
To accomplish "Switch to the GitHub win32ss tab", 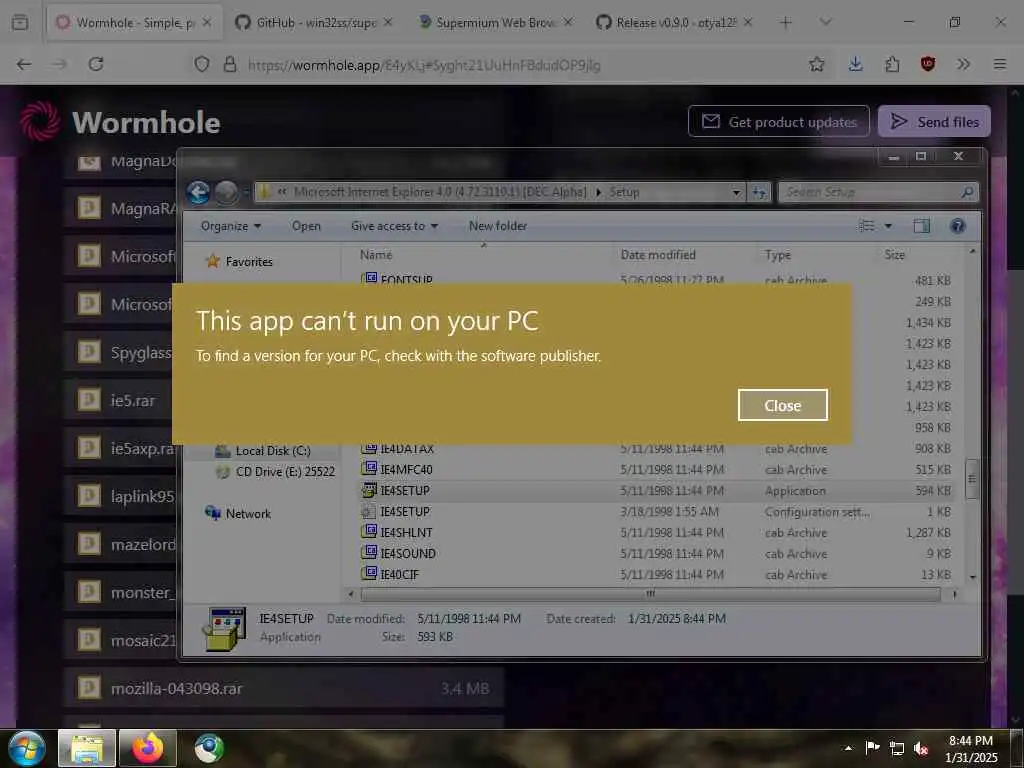I will [315, 23].
